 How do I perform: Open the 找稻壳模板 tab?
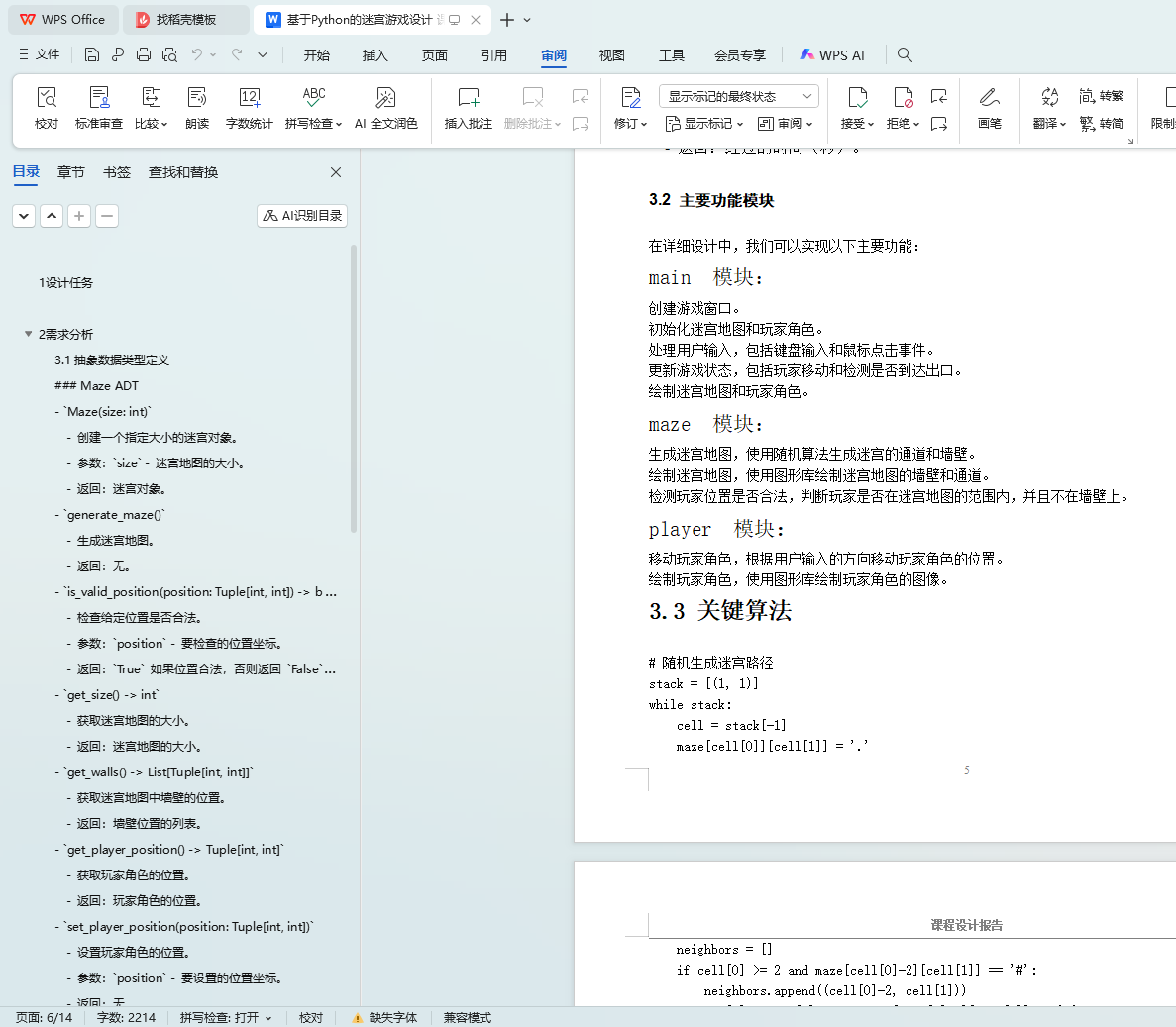185,20
